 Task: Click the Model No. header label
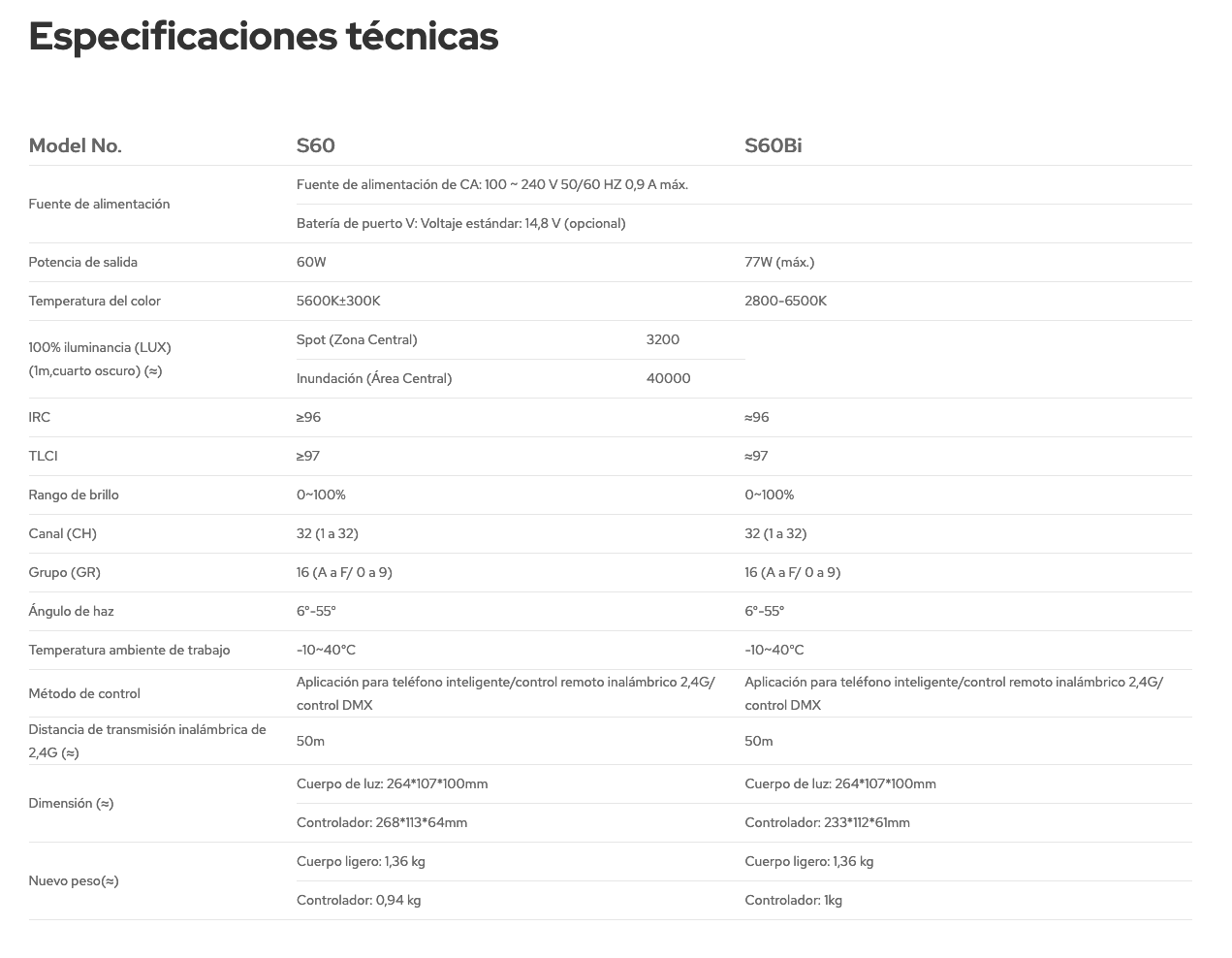75,145
